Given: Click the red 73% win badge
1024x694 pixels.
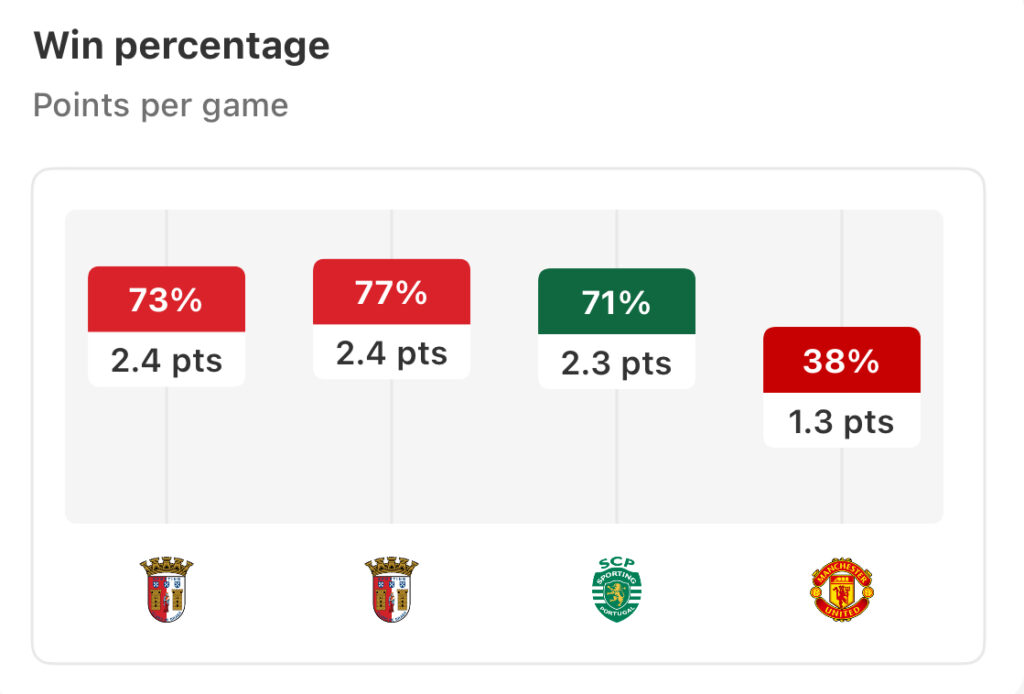Looking at the screenshot, I should point(167,299).
